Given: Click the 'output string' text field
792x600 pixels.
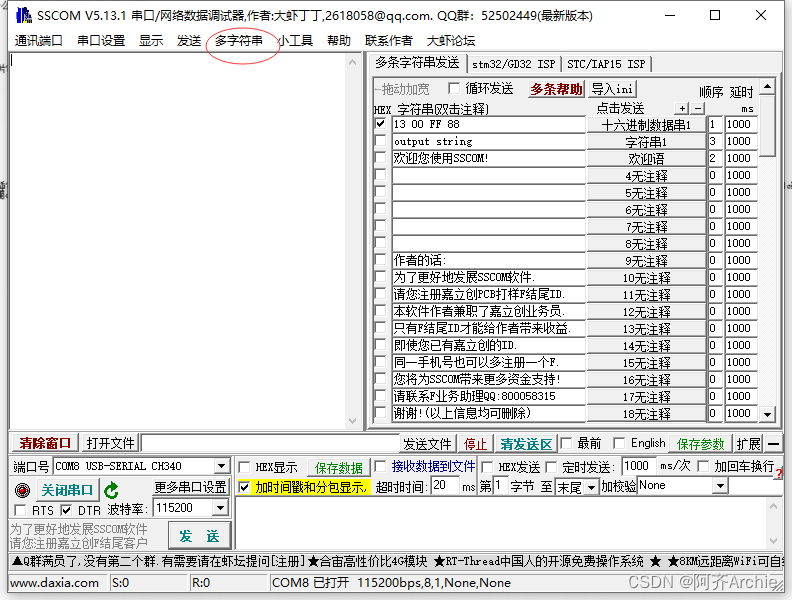Looking at the screenshot, I should click(488, 141).
